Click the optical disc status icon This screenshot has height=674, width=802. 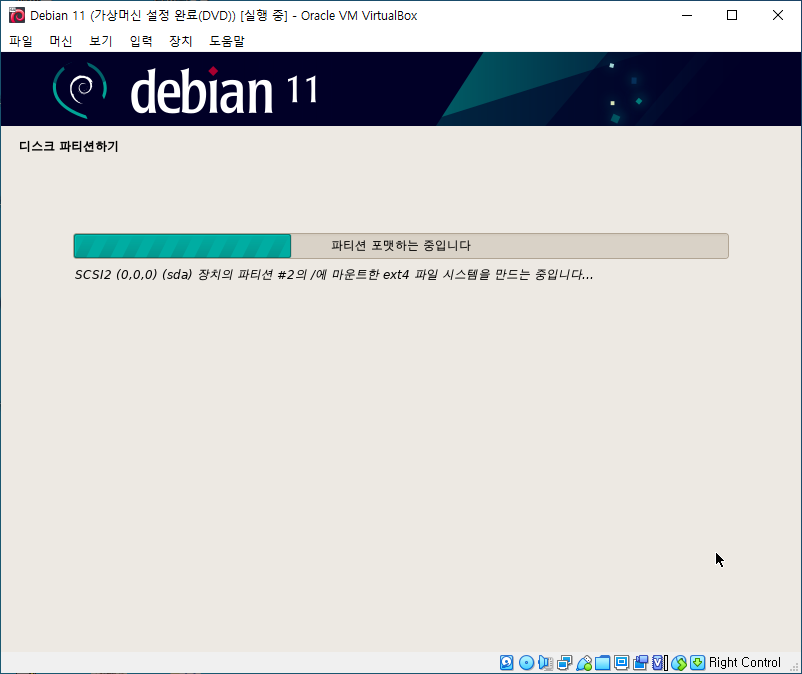(x=526, y=663)
